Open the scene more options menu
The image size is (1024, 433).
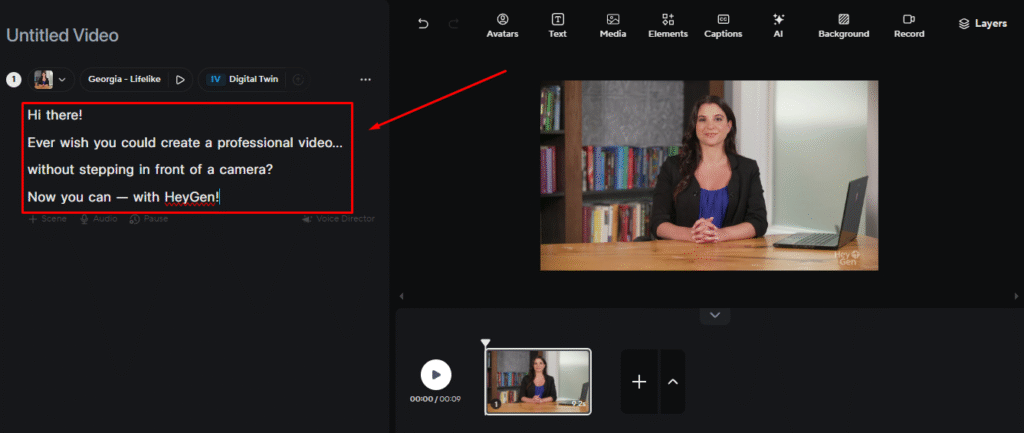365,79
